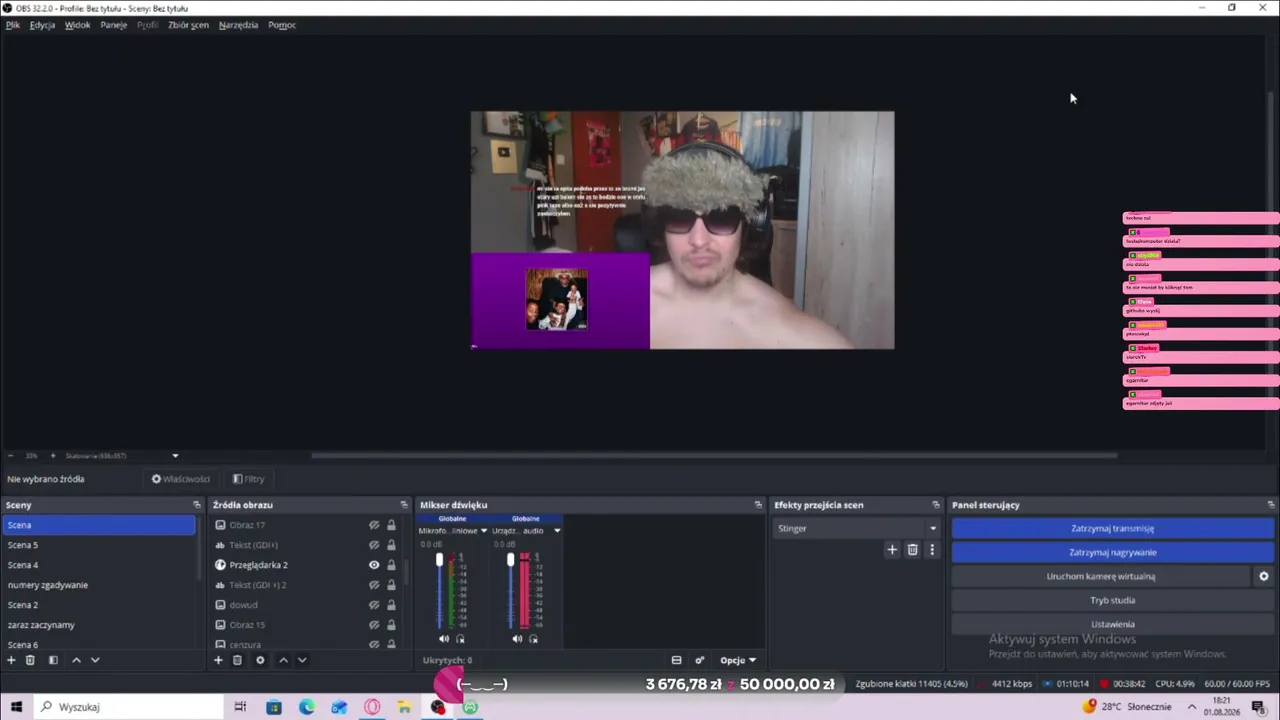Open the Zbiór scen menu
1280x720 pixels.
(x=188, y=25)
